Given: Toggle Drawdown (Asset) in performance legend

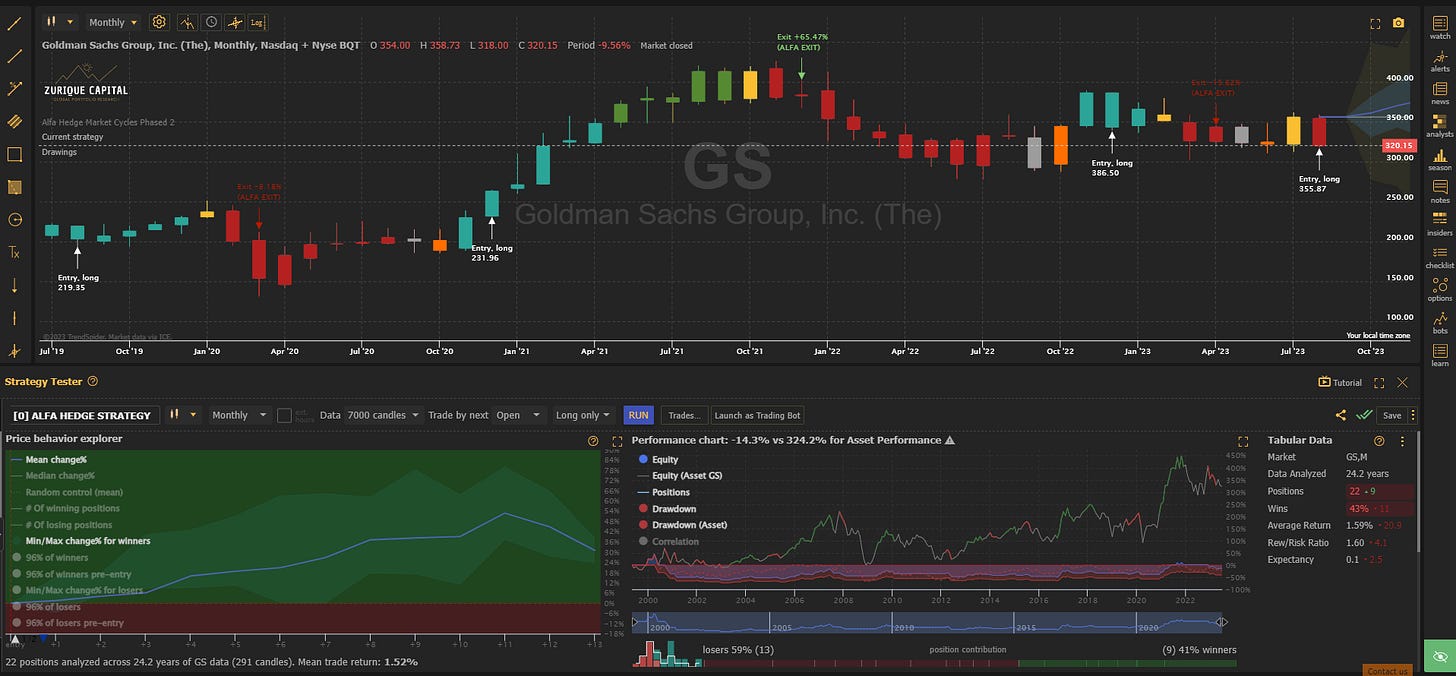Looking at the screenshot, I should pos(681,525).
